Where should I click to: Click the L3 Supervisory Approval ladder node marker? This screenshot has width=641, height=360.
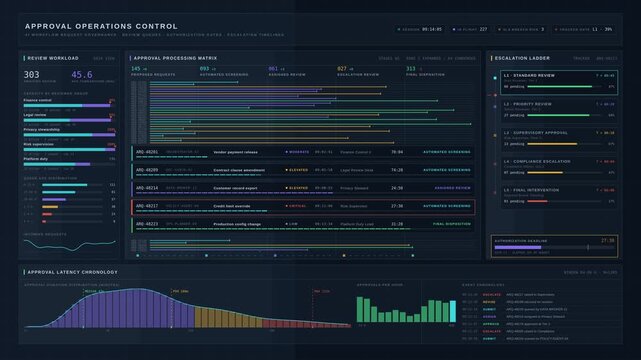coord(495,135)
